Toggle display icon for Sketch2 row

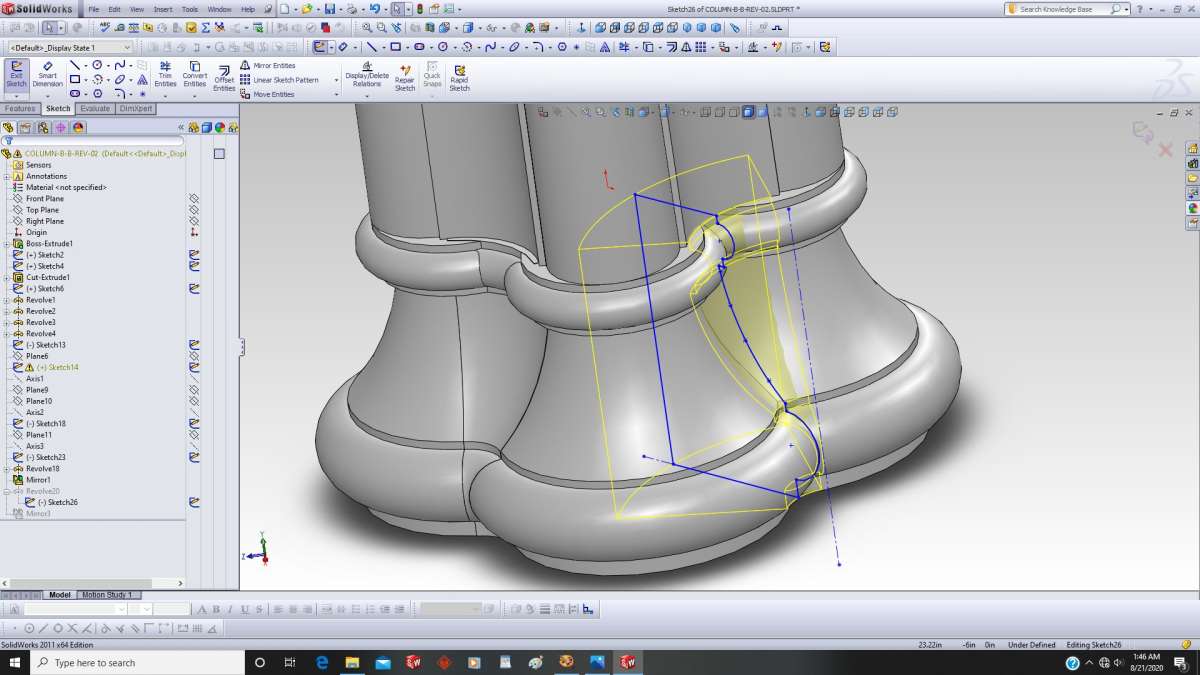[x=194, y=255]
